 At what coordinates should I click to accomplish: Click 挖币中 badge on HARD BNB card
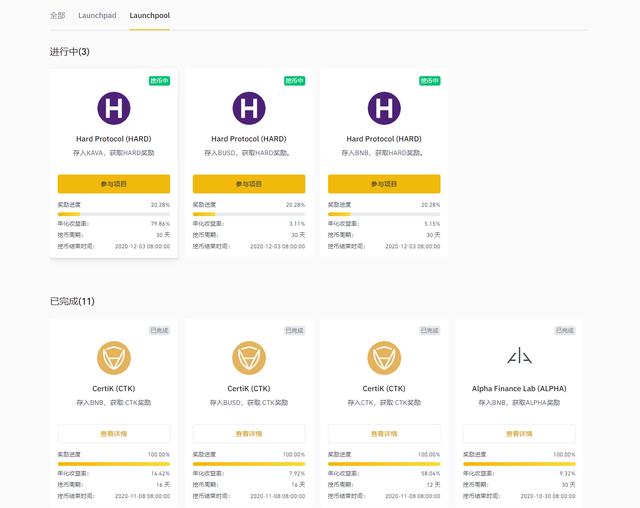point(430,81)
